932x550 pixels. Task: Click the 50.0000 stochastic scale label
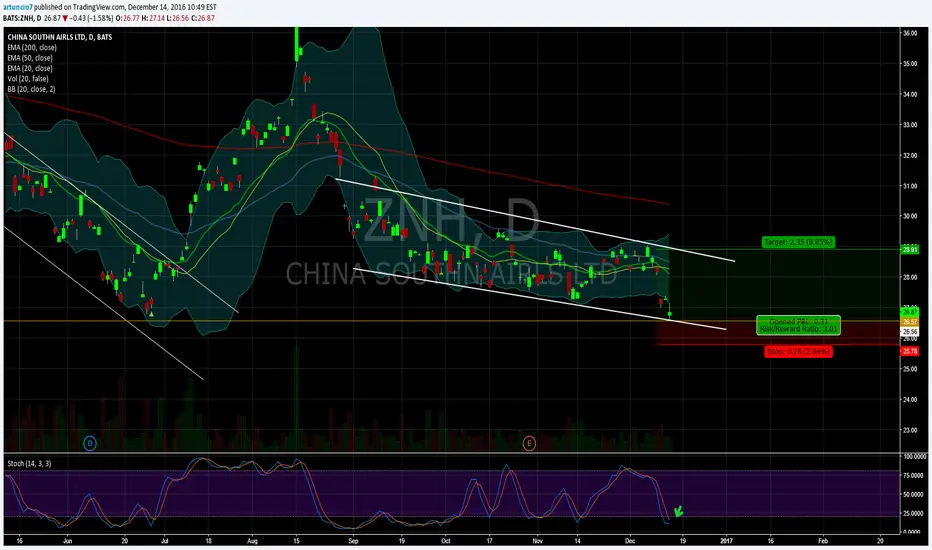915,494
